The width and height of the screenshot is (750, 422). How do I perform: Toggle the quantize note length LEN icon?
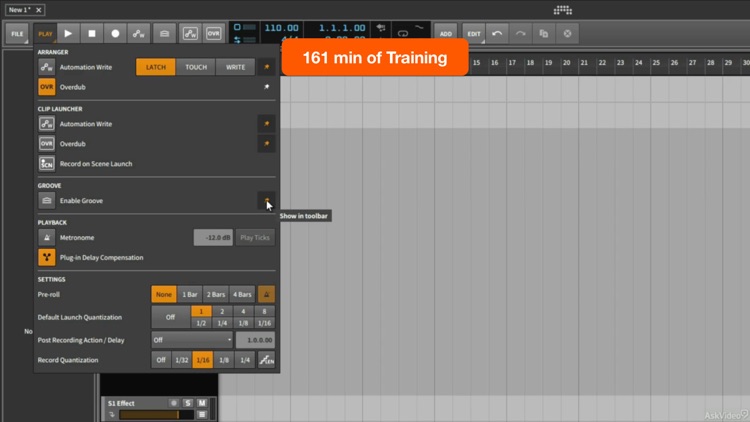[x=266, y=360]
